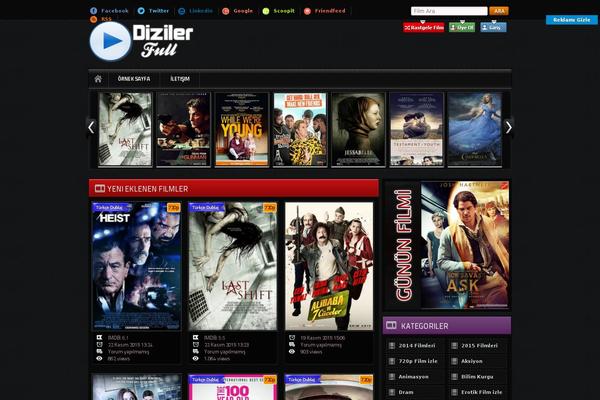Open the Scoopit social link icon
Image resolution: width=600 pixels, height=400 pixels.
266,11
